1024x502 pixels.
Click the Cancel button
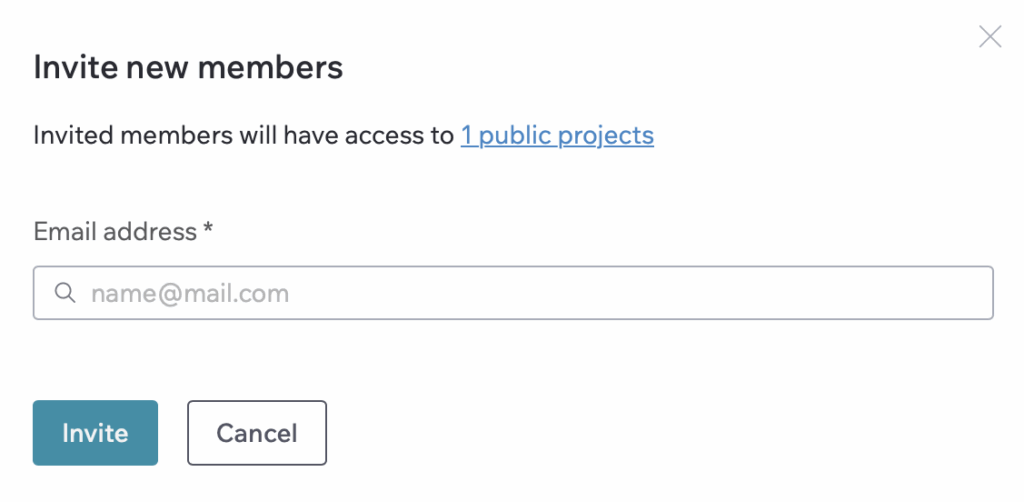[257, 433]
